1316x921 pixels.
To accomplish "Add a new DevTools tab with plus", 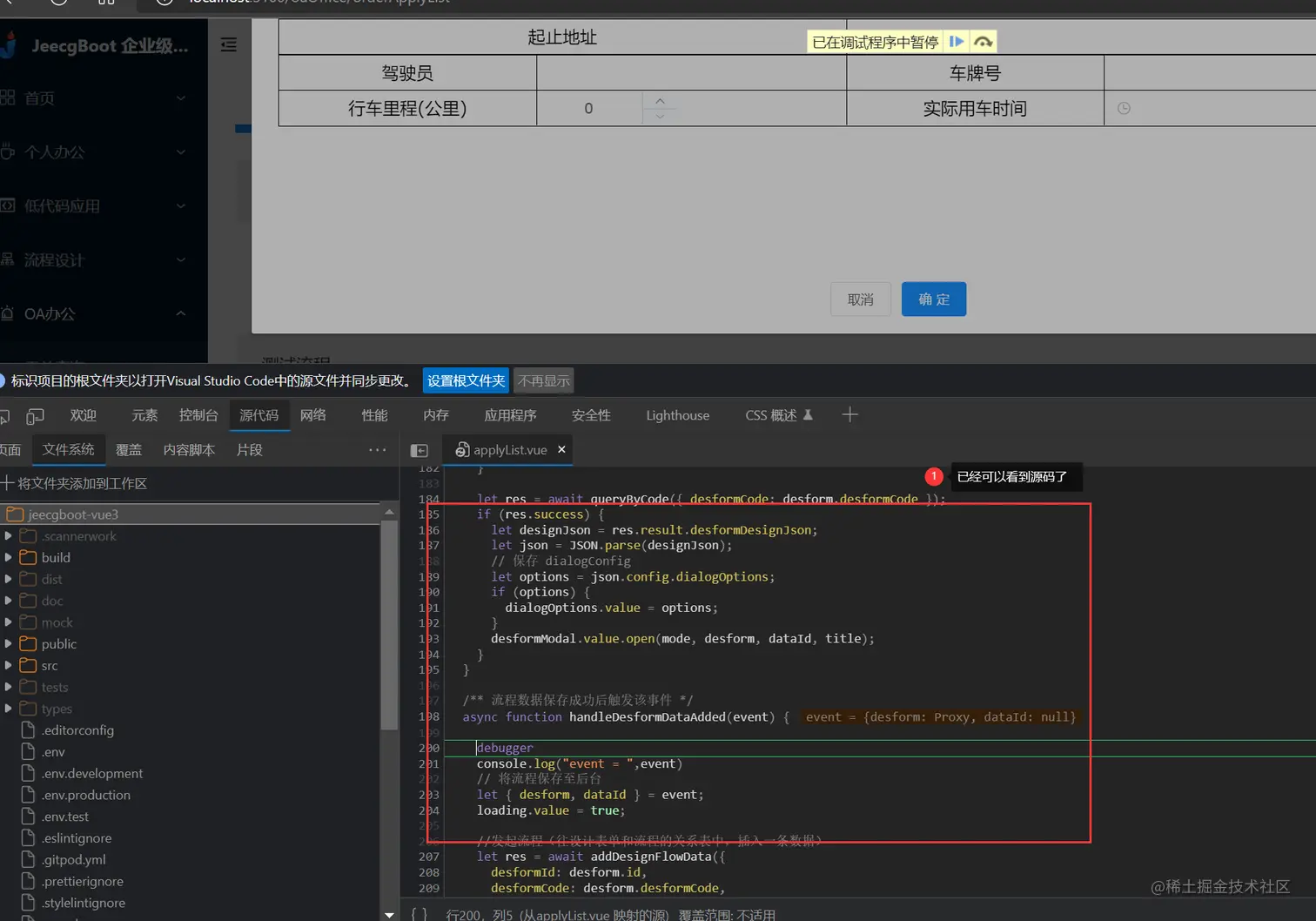I will tap(850, 415).
